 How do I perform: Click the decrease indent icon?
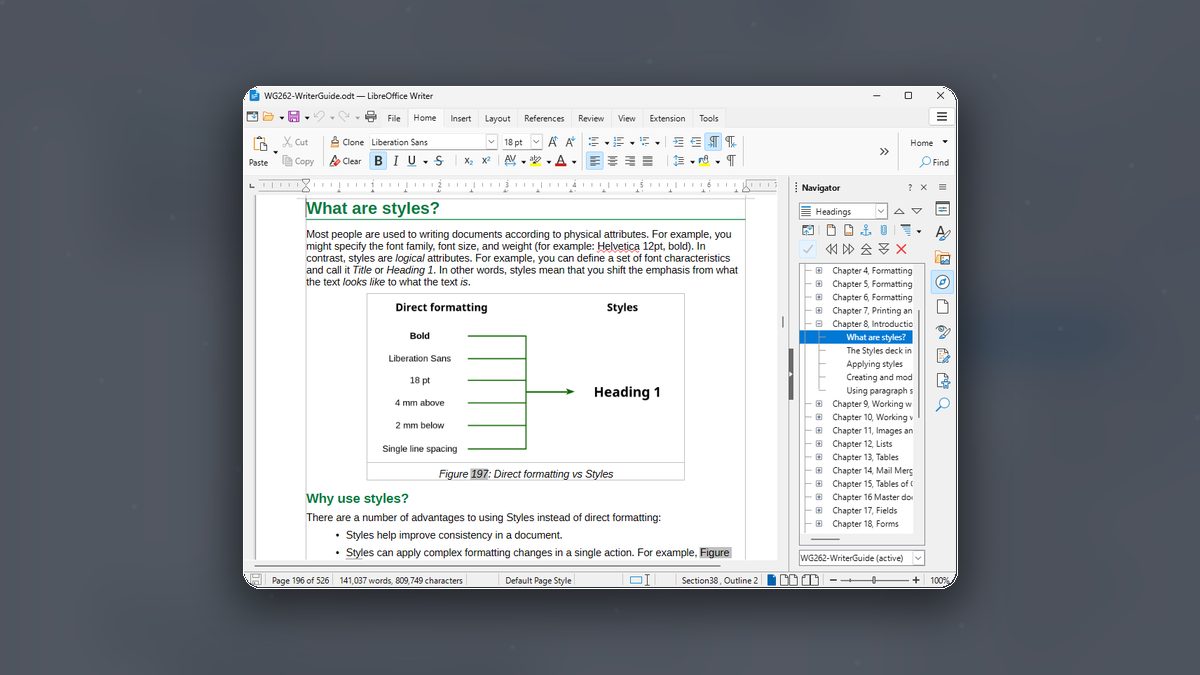pyautogui.click(x=696, y=142)
